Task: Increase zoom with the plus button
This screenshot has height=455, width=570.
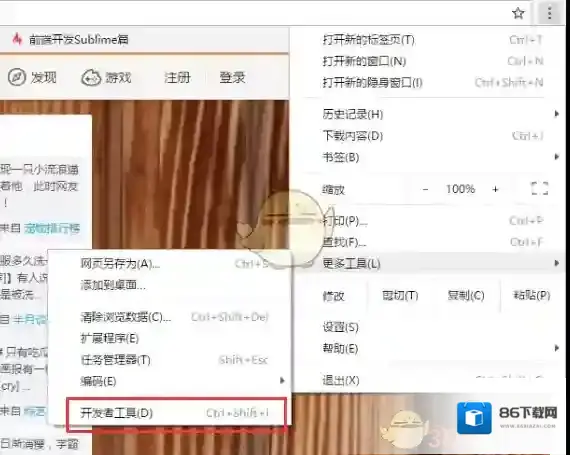Action: pyautogui.click(x=495, y=189)
